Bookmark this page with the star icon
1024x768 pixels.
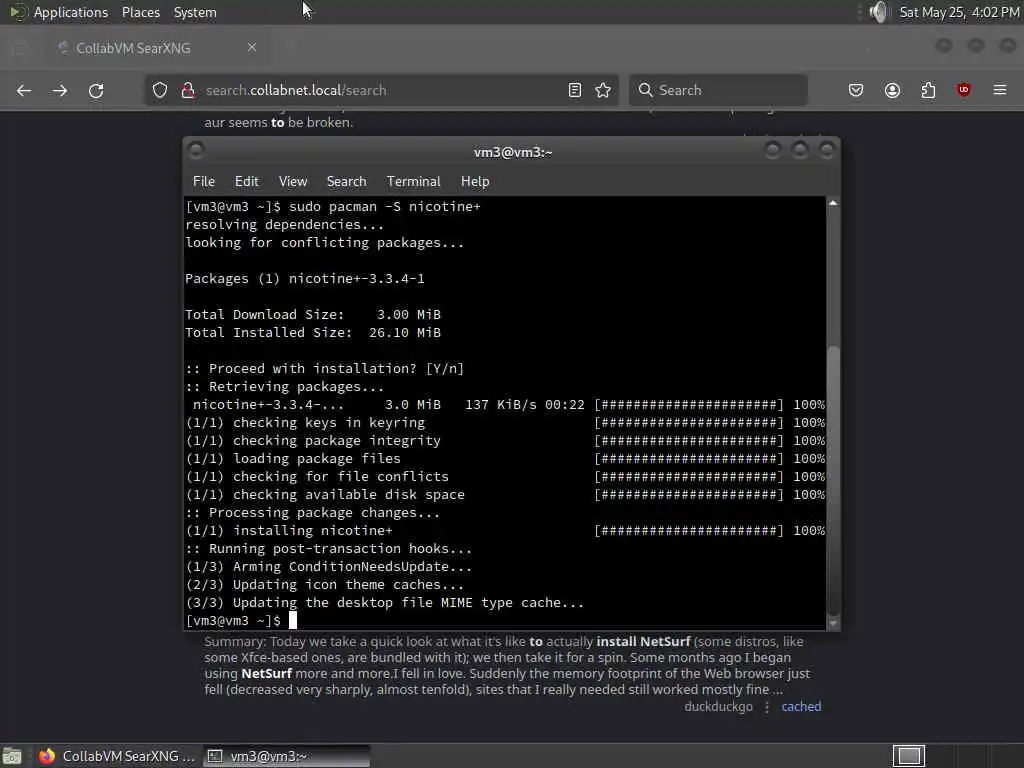click(603, 90)
